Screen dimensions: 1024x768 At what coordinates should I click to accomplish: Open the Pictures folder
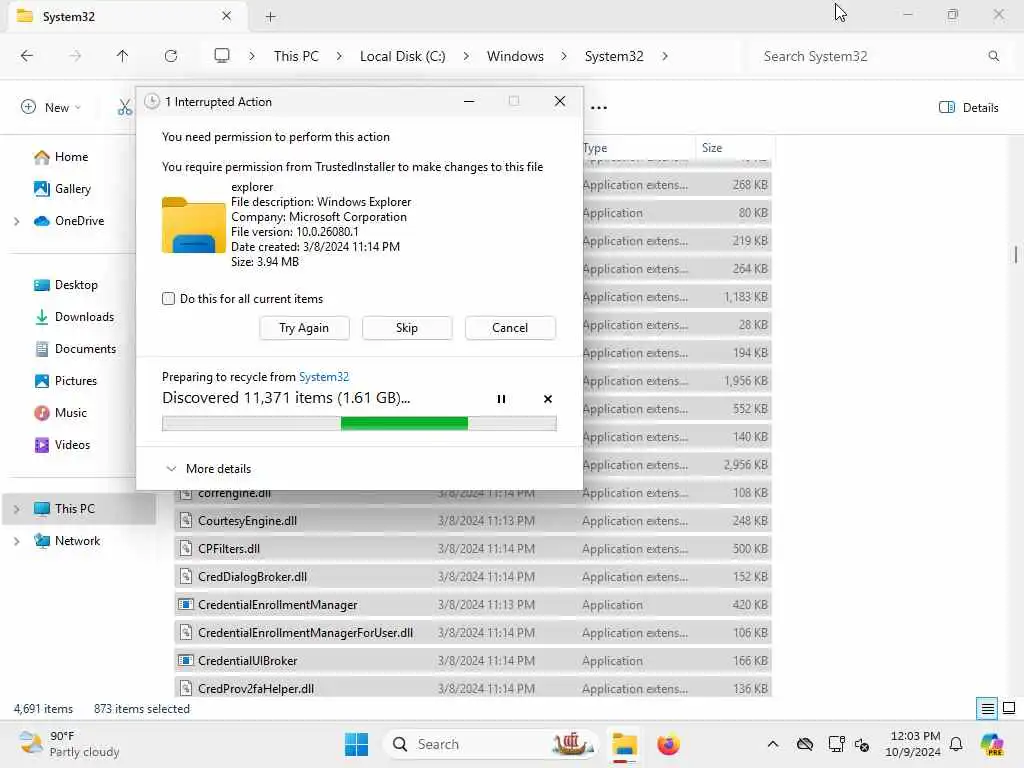(x=76, y=381)
